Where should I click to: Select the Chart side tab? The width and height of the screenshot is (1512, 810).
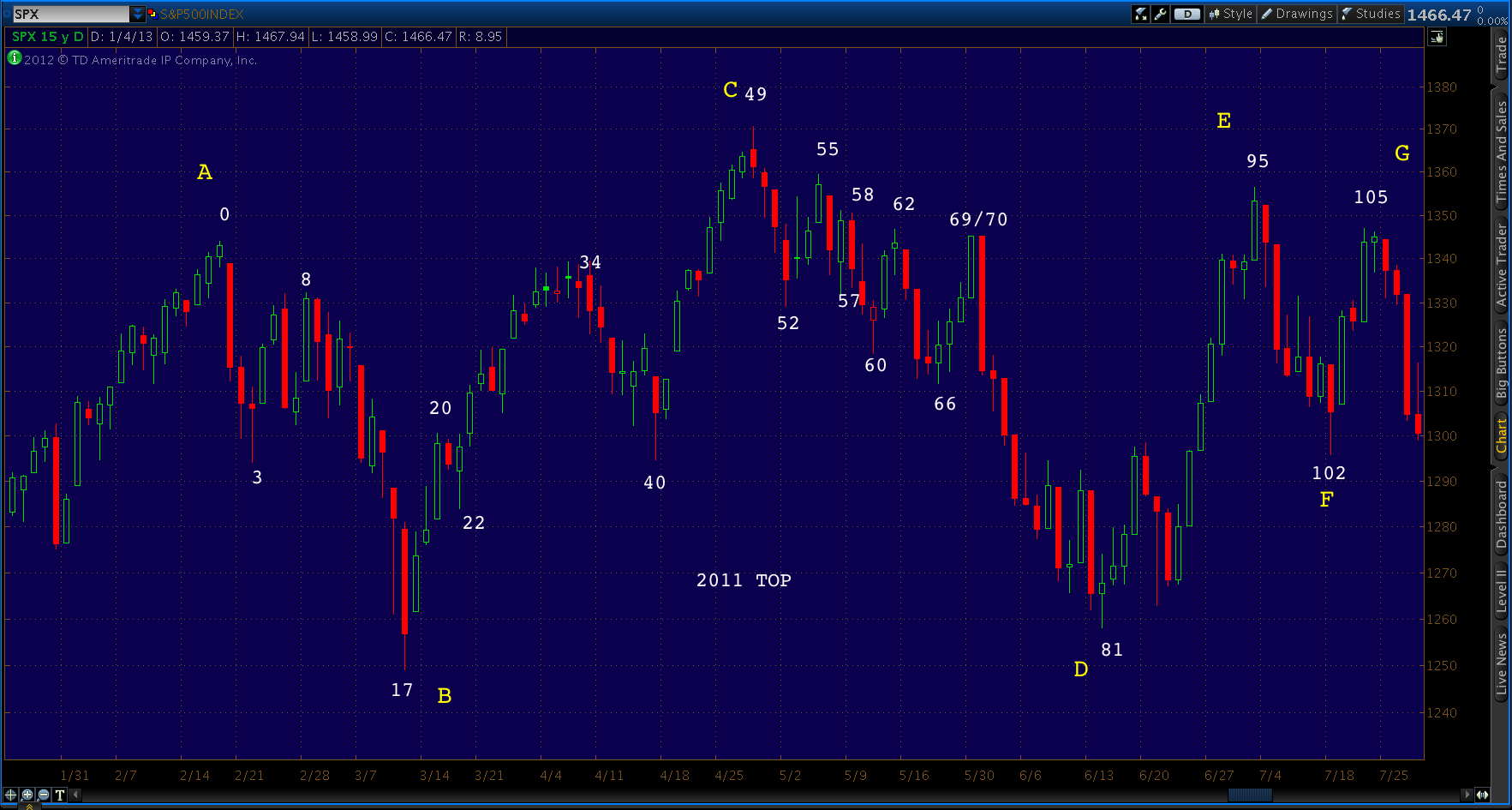[1501, 435]
